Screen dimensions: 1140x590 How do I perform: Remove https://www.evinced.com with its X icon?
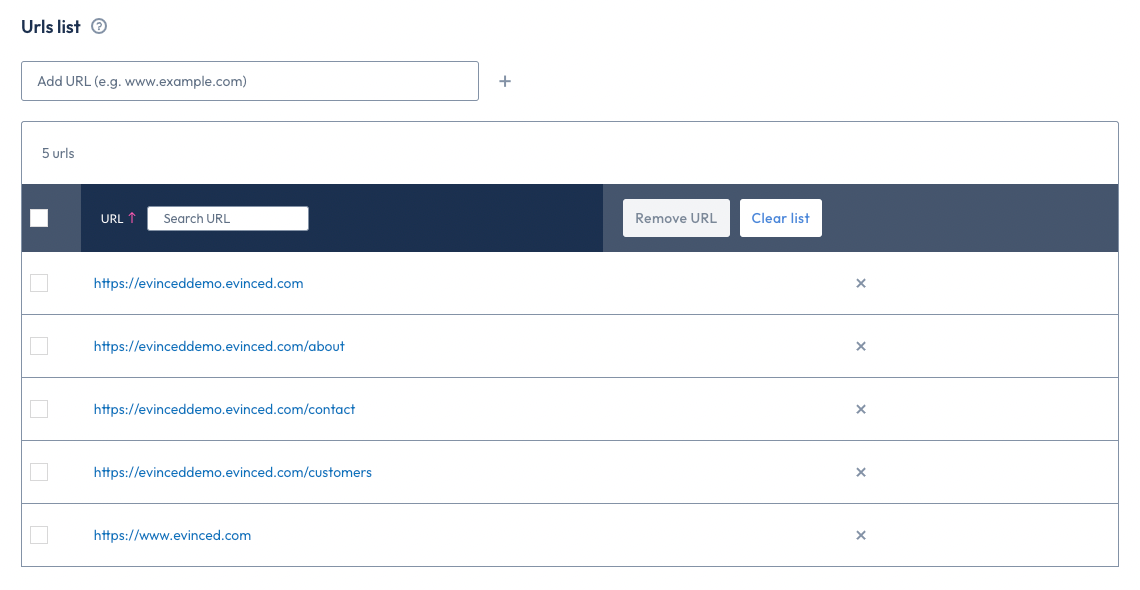point(861,536)
